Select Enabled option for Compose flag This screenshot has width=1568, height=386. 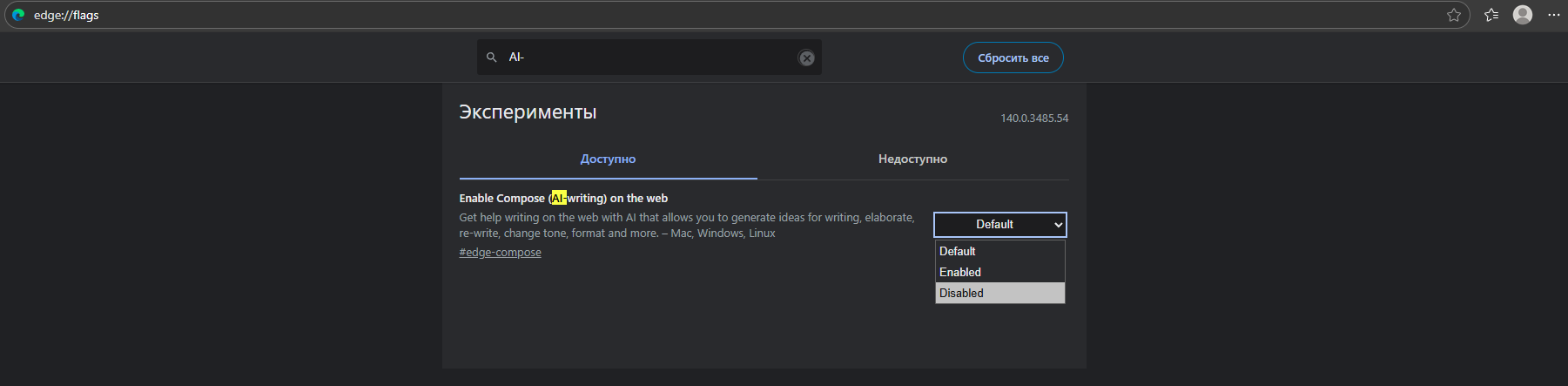(999, 272)
